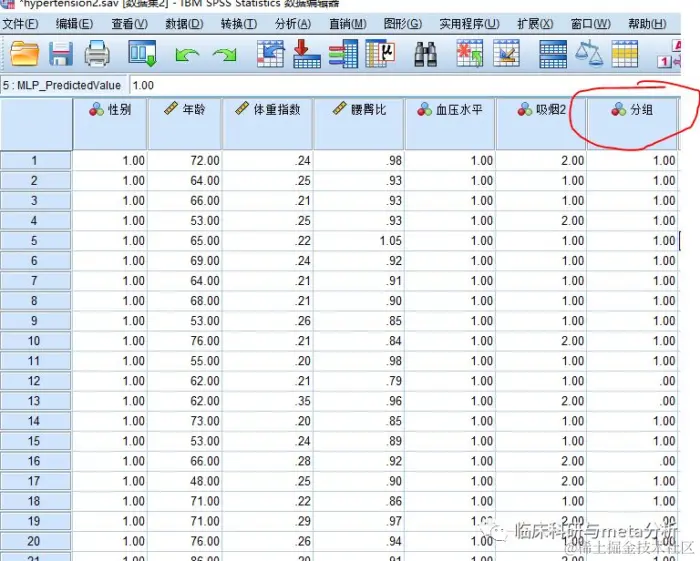Image resolution: width=700 pixels, height=561 pixels.
Task: Select row header number 5
Action: pyautogui.click(x=35, y=241)
